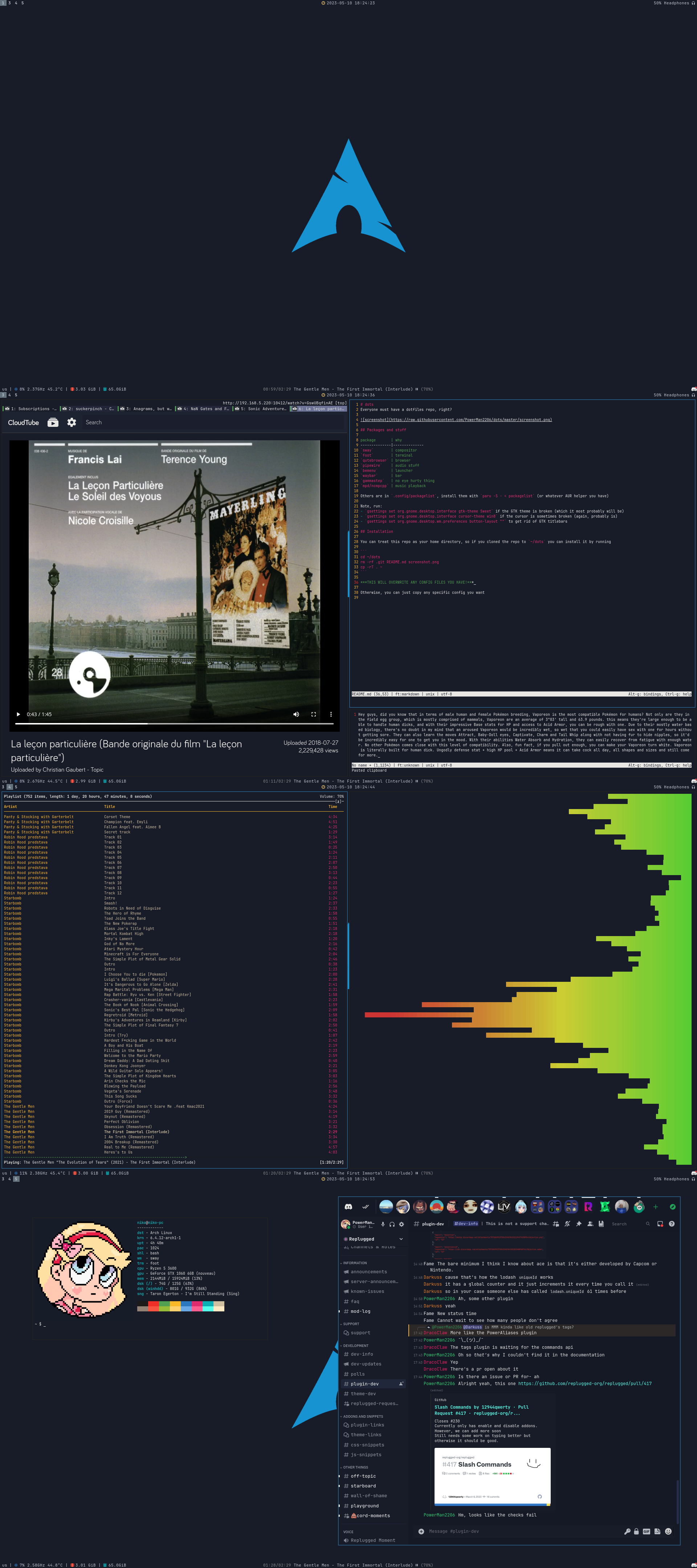Viewport: 697px width, 1568px height.
Task: Open Discord inbox icon
Action: tap(660, 1224)
